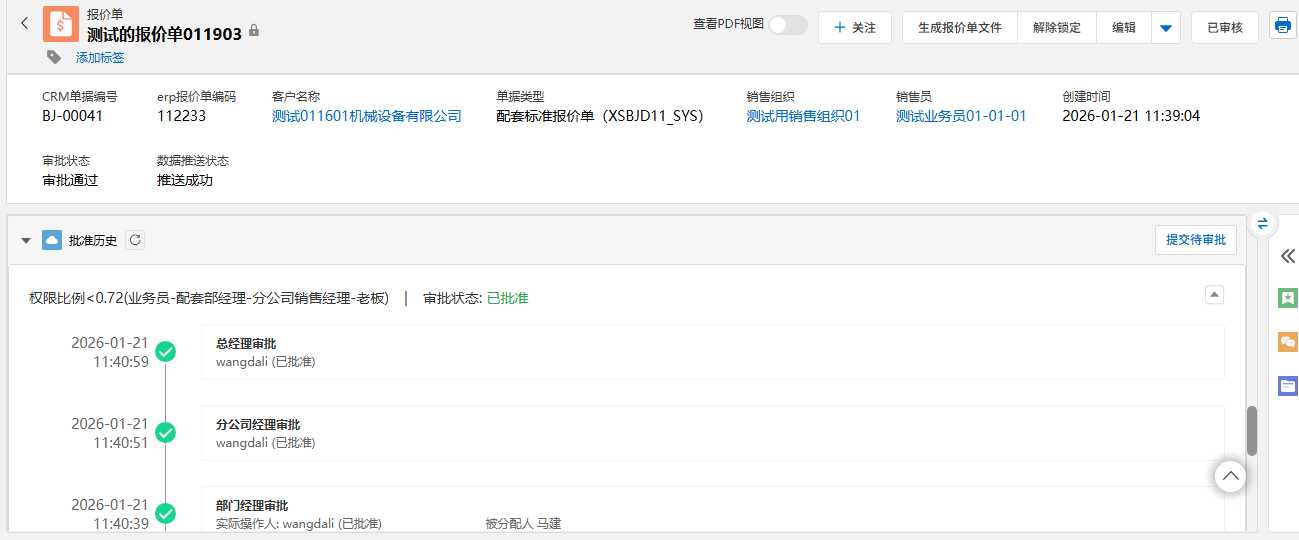Screen dimensions: 1299x540
Task: Expand the right sidebar with double chevron
Action: click(x=1287, y=256)
